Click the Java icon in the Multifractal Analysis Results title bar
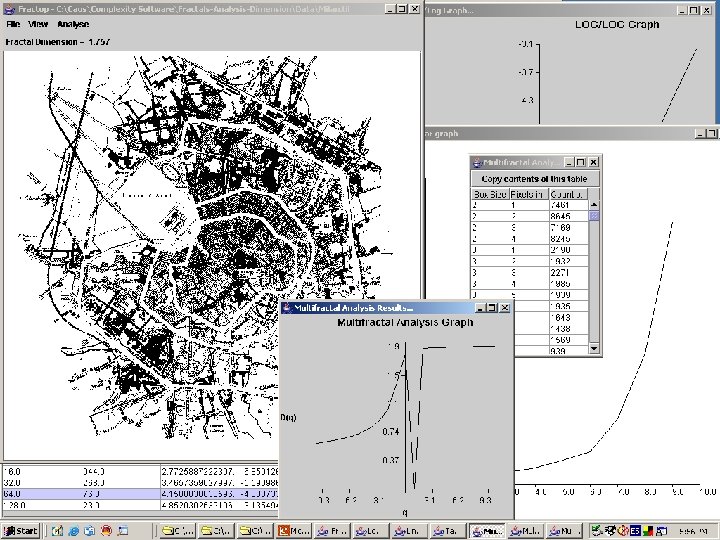720x540 pixels. pos(287,308)
